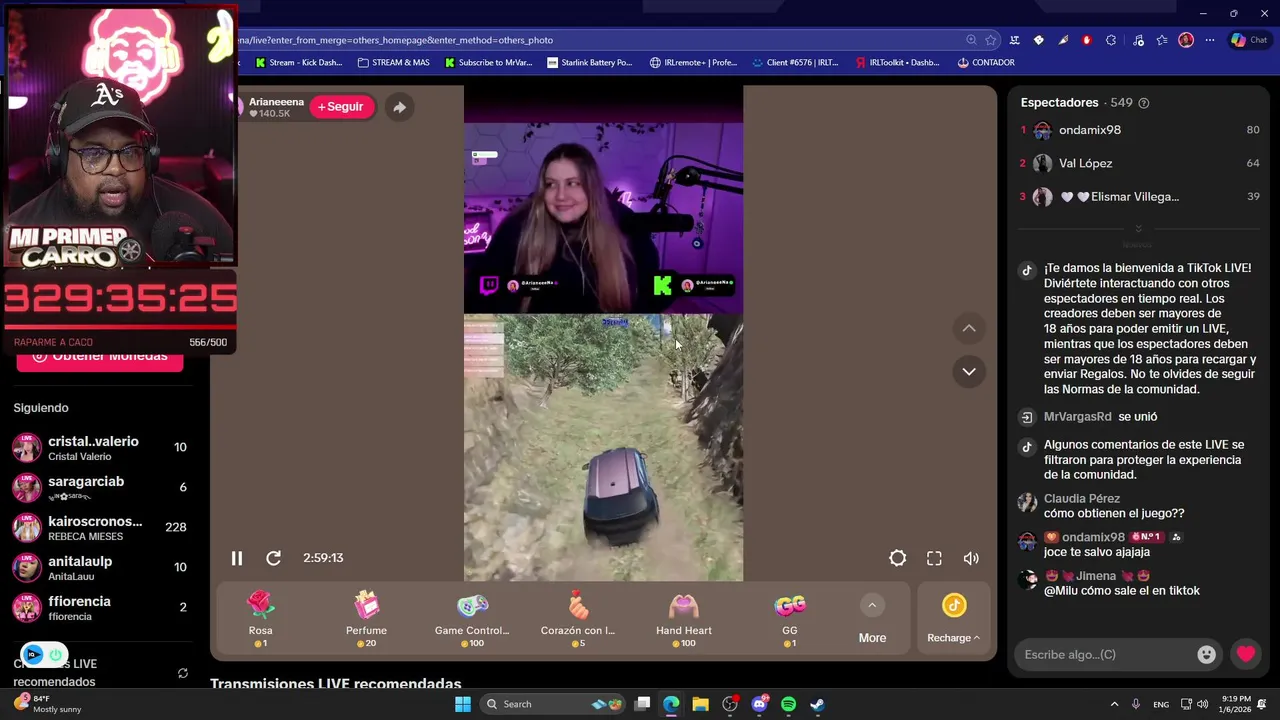
Task: Open cristal..valerio live in Siguiendo list
Action: pos(100,447)
